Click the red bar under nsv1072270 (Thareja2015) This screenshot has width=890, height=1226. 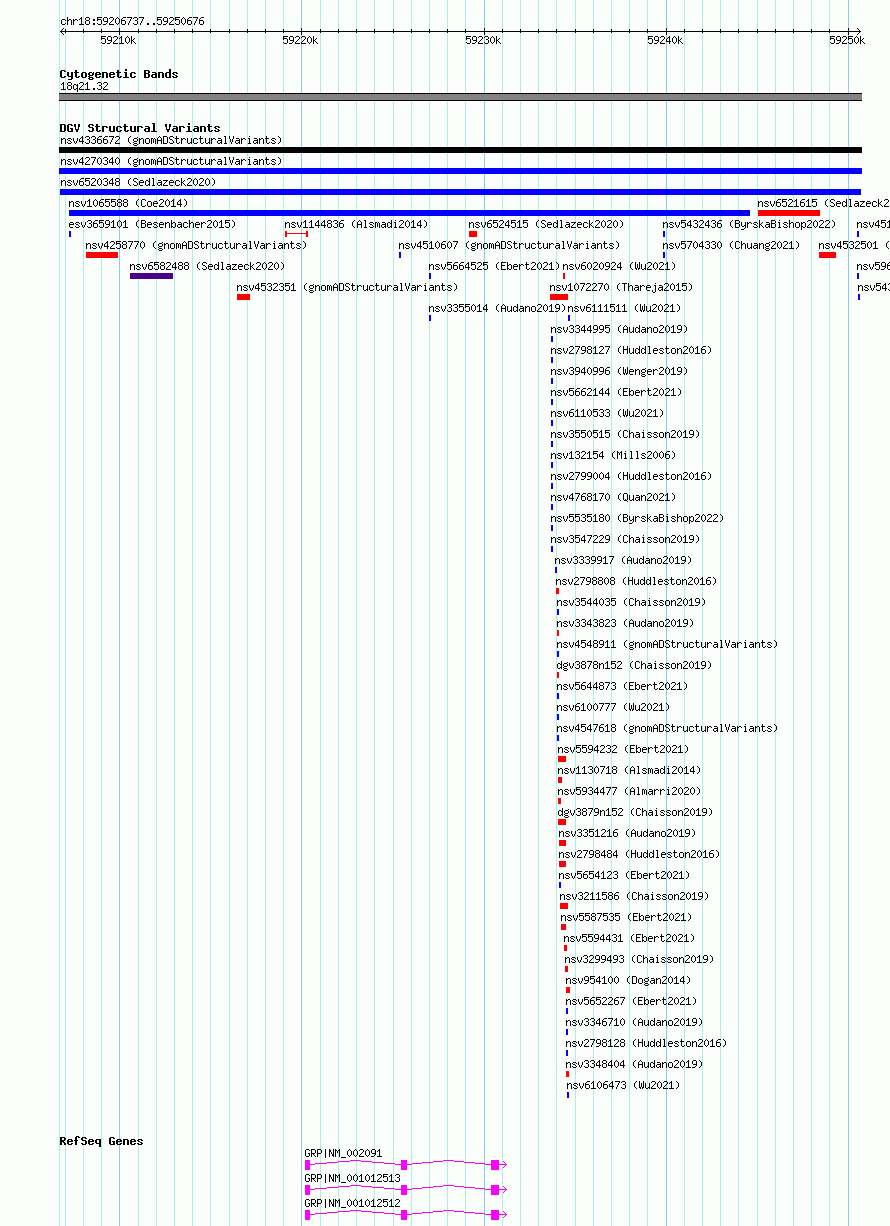point(559,297)
